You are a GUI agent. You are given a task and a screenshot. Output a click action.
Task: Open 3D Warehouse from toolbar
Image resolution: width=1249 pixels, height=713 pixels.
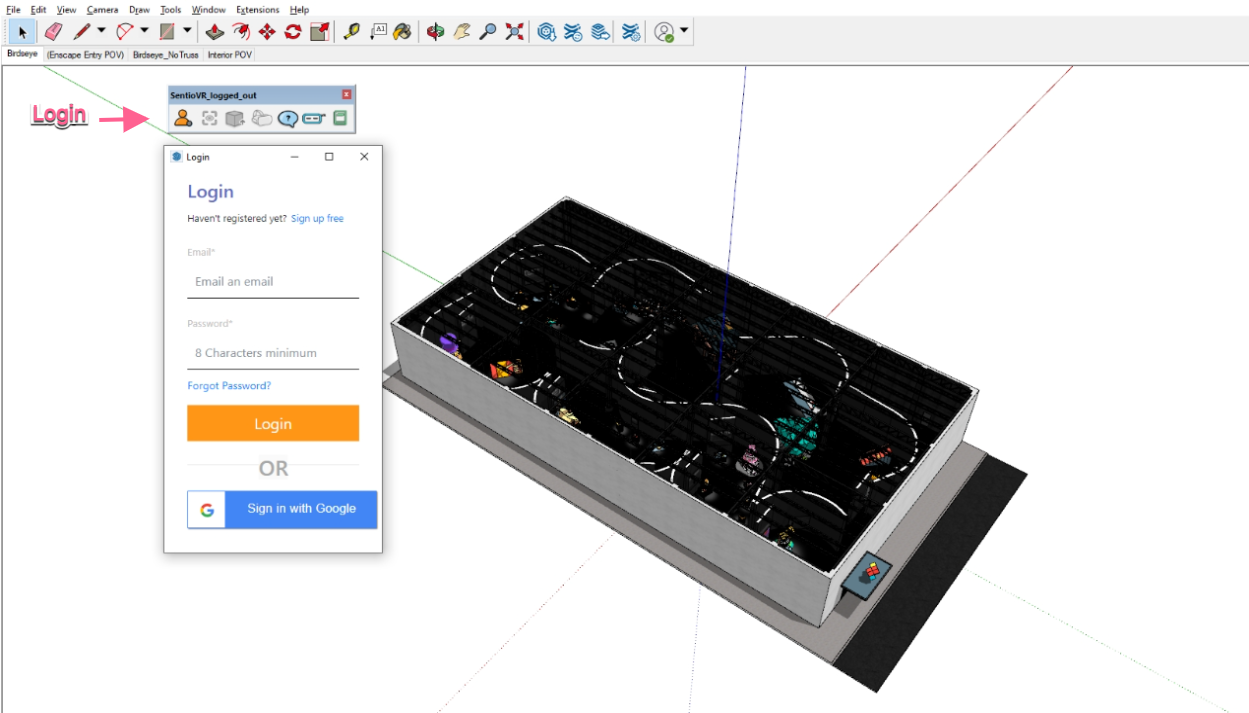[546, 32]
